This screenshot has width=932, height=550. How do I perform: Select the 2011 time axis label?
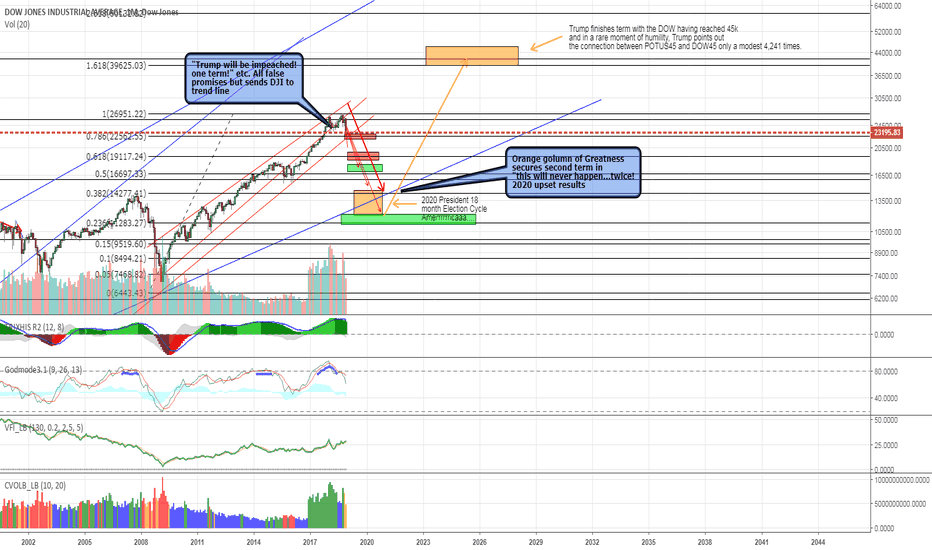197,542
